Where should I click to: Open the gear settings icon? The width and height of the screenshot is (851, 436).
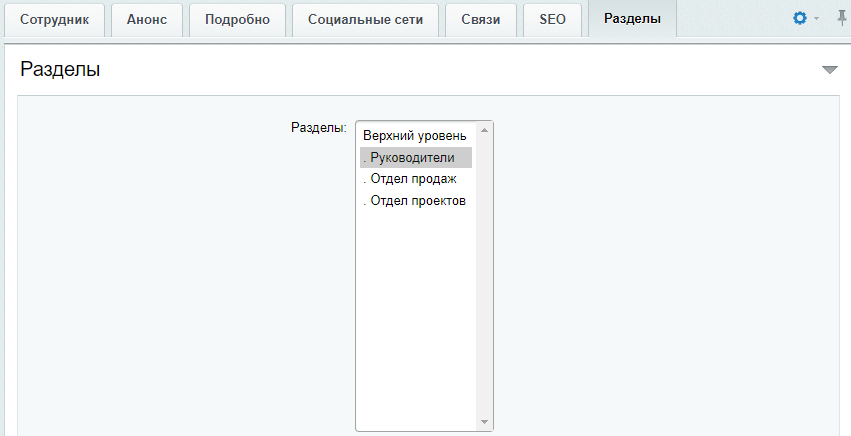(799, 18)
